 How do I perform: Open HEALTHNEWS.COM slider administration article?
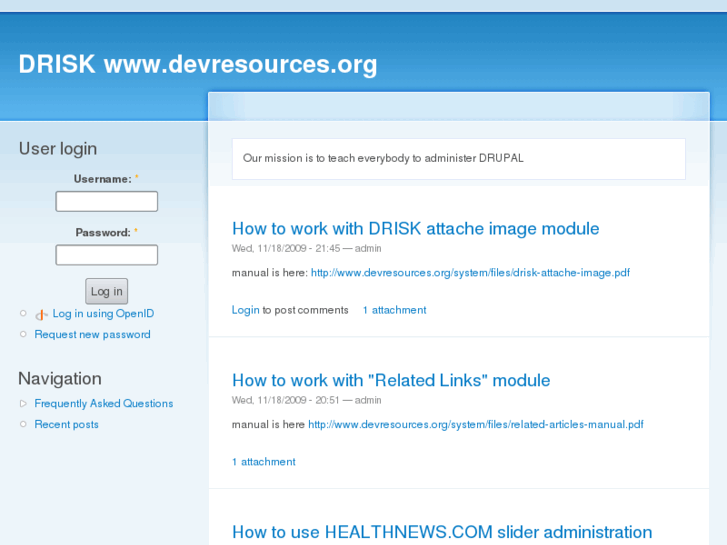click(442, 532)
